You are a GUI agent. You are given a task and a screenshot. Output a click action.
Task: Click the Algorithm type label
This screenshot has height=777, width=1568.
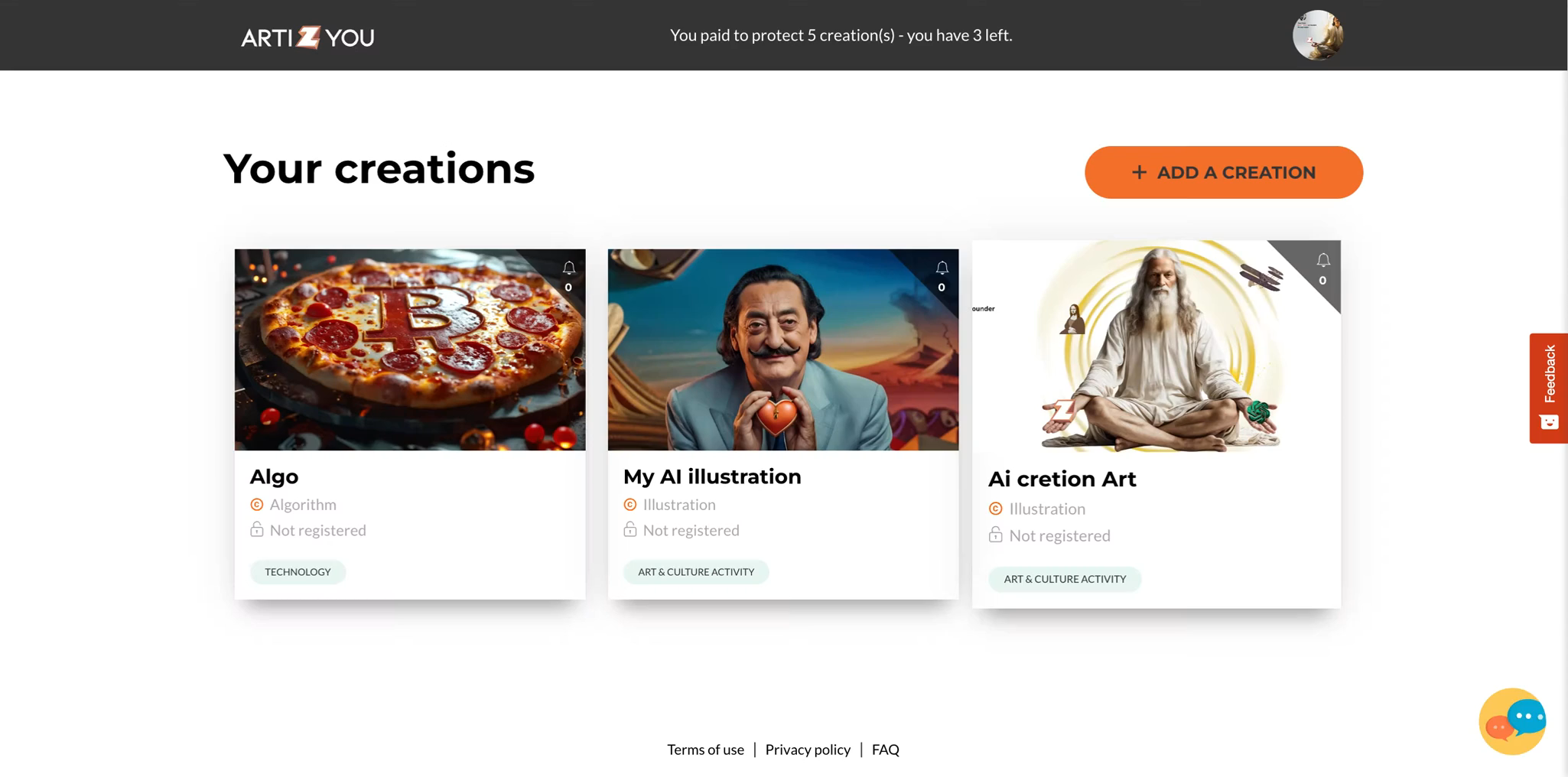303,505
